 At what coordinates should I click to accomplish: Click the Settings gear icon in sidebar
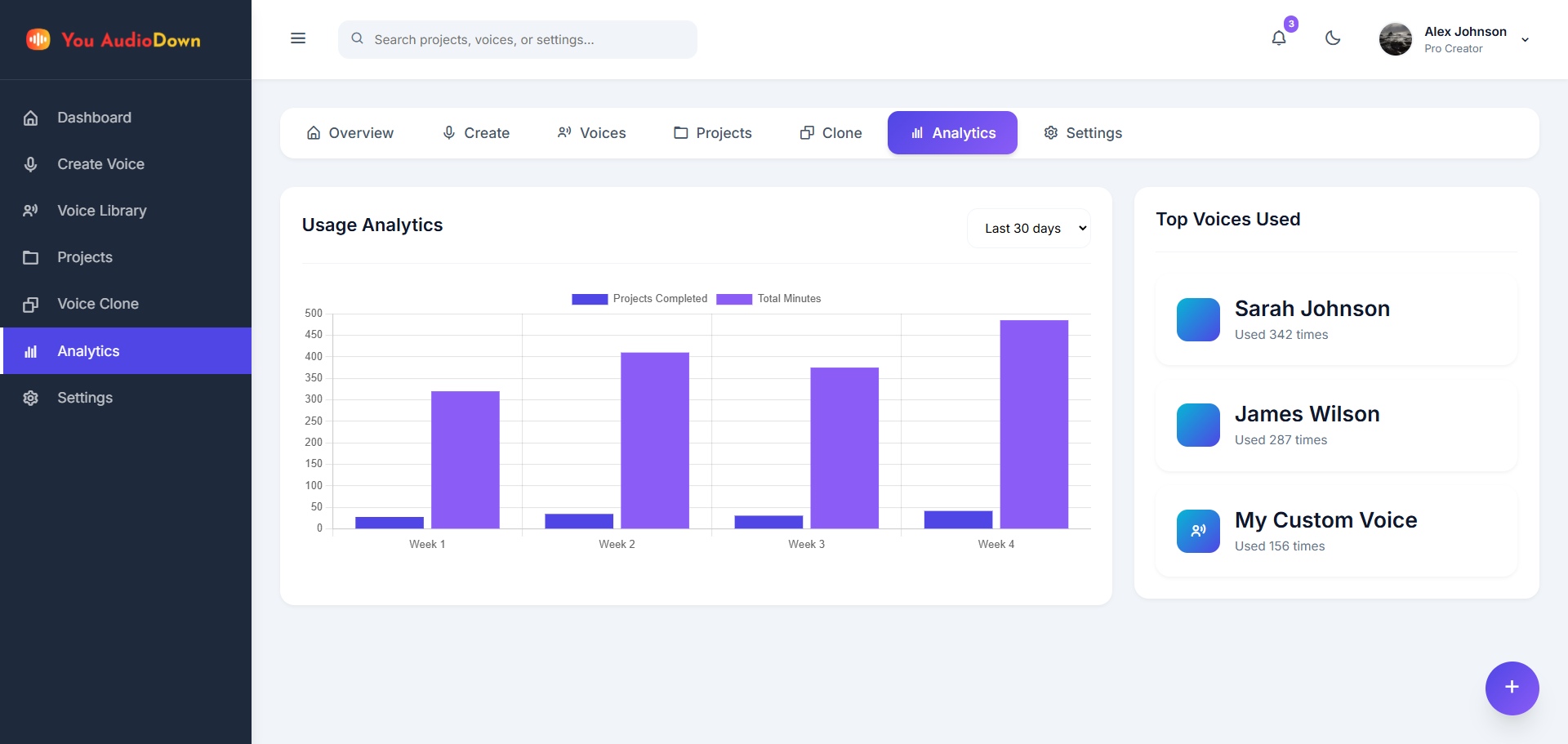[x=31, y=398]
